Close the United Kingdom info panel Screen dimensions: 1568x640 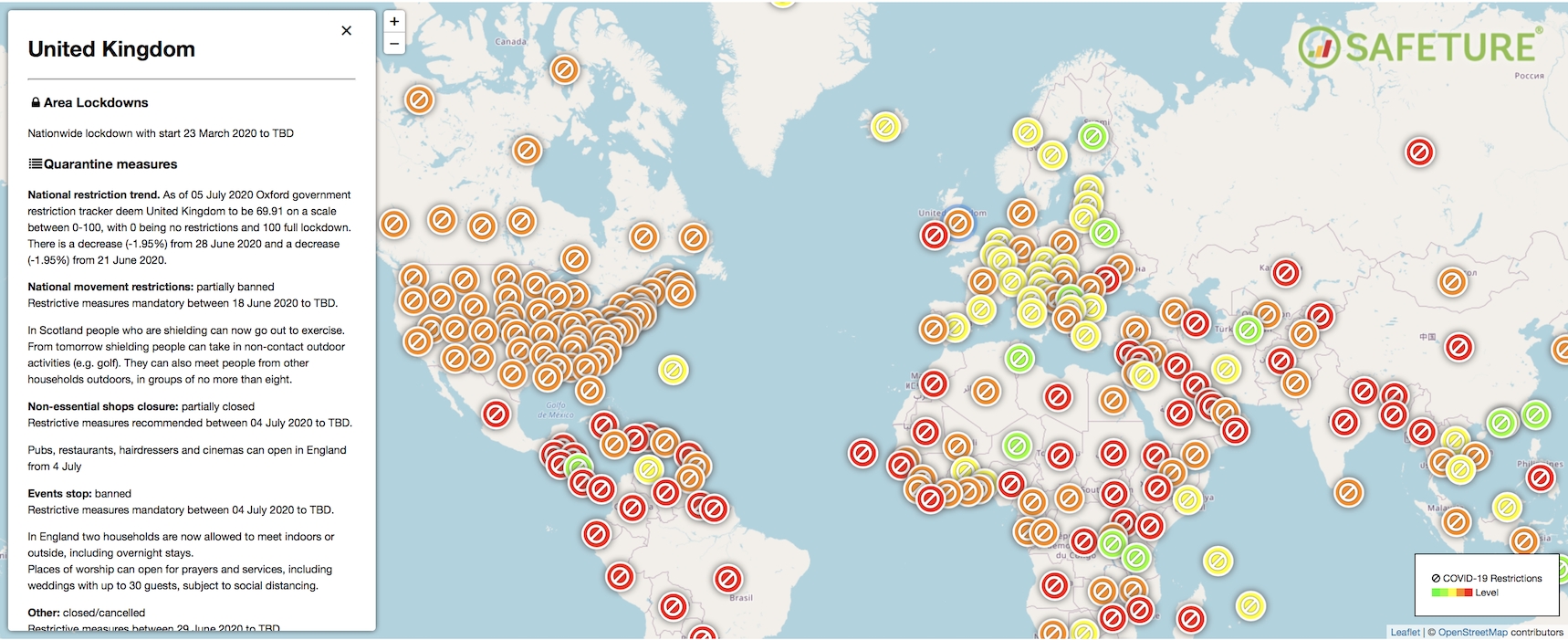[346, 30]
